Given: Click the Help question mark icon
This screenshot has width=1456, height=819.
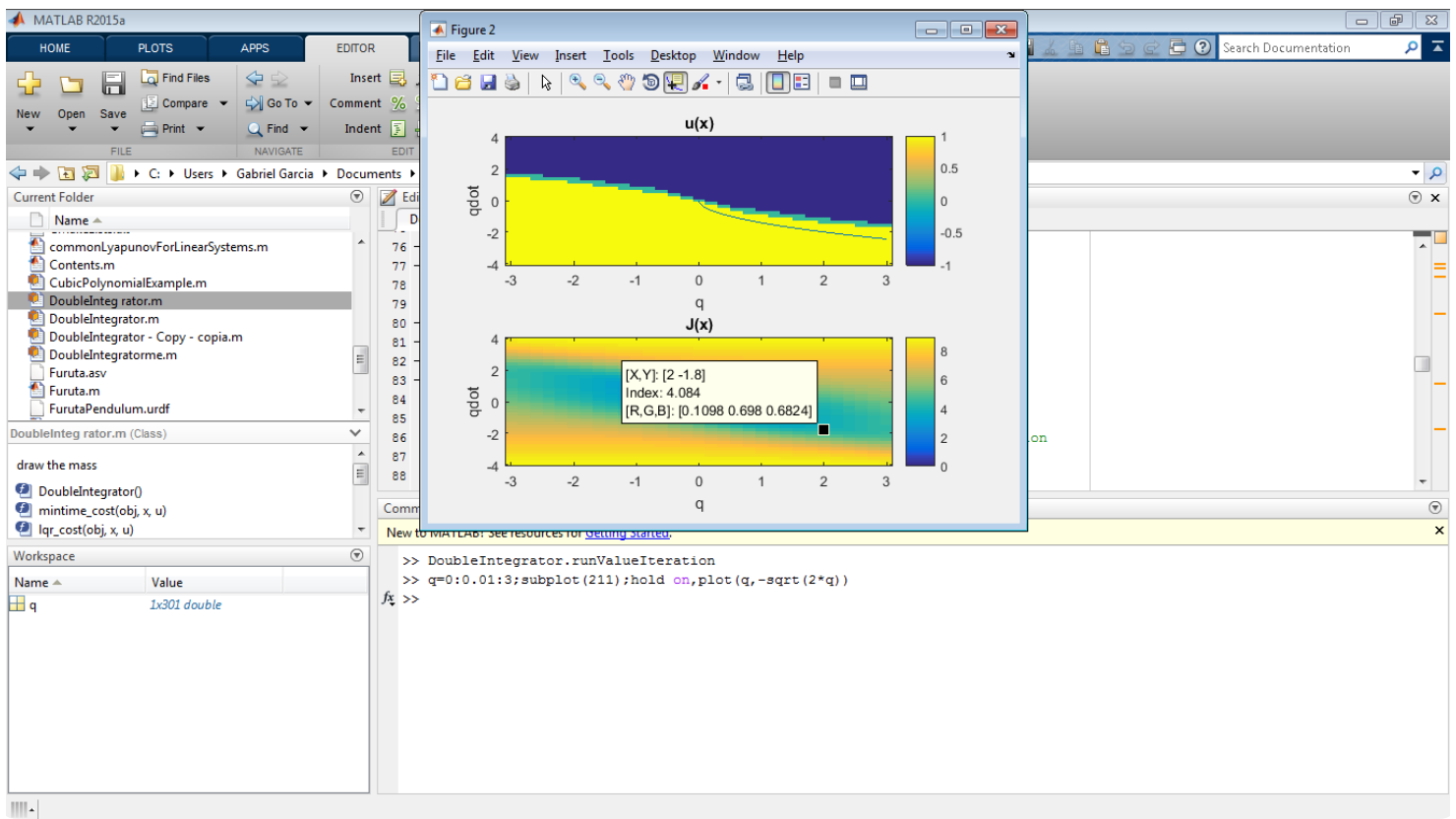Looking at the screenshot, I should tap(1202, 47).
